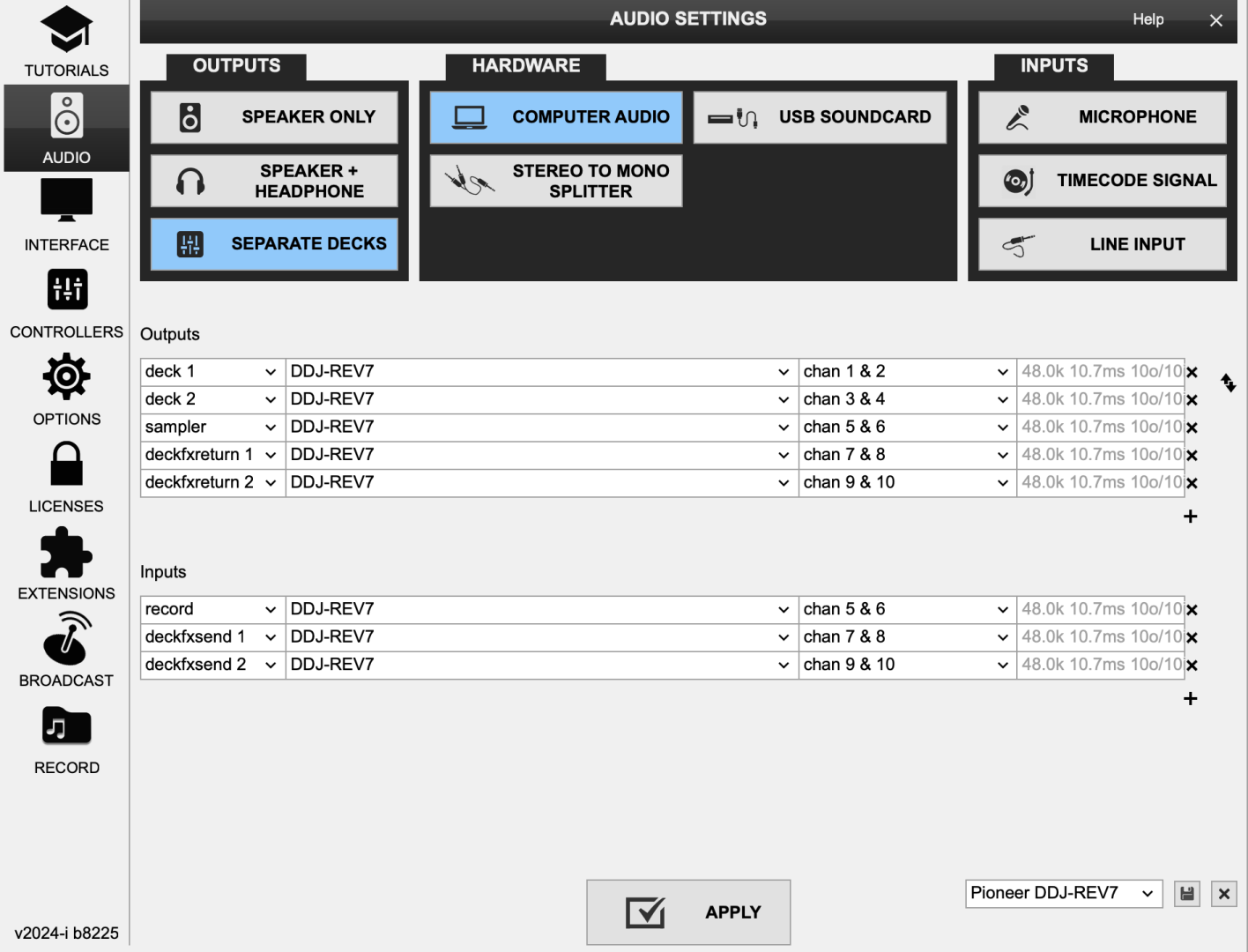Enable the Line Input option
The image size is (1248, 952).
[1103, 244]
